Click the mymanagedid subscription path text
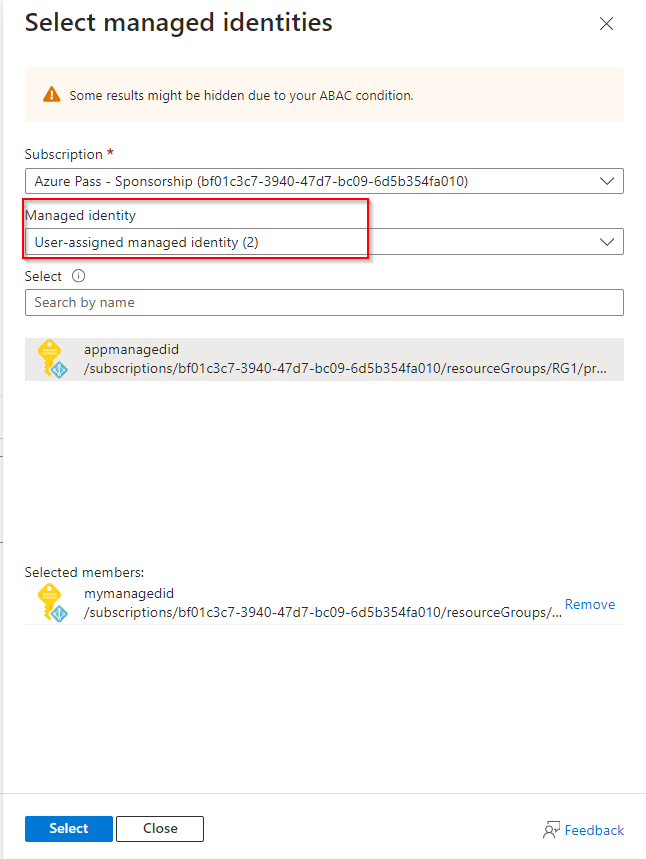Viewport: 646px width, 859px height. (322, 612)
